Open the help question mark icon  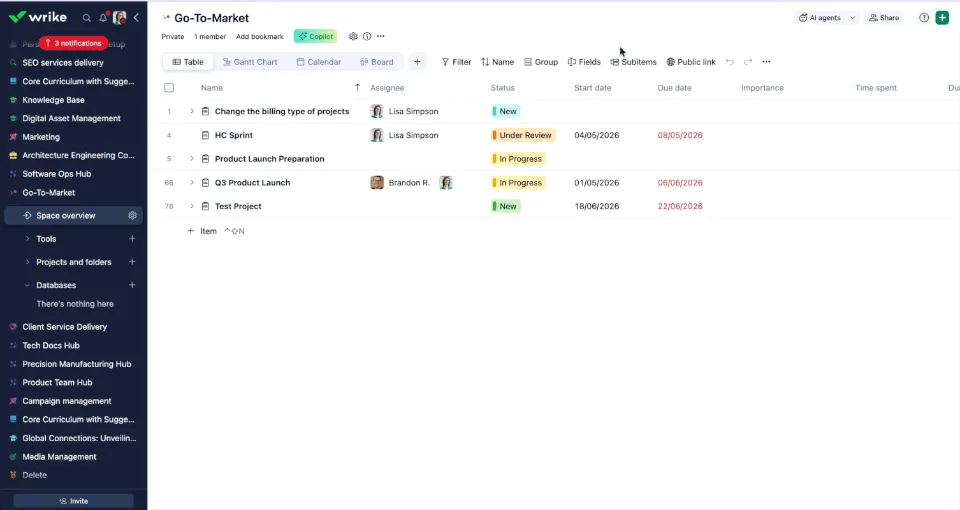pyautogui.click(x=924, y=18)
